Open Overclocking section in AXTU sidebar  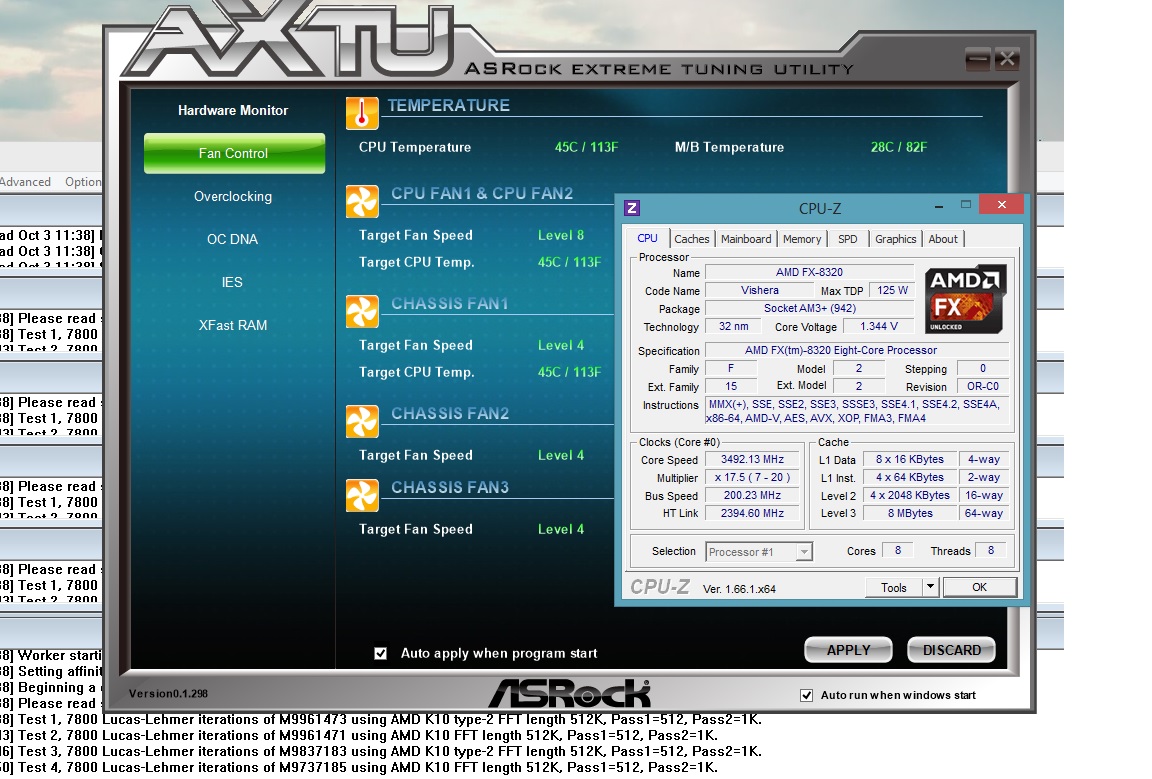tap(233, 196)
